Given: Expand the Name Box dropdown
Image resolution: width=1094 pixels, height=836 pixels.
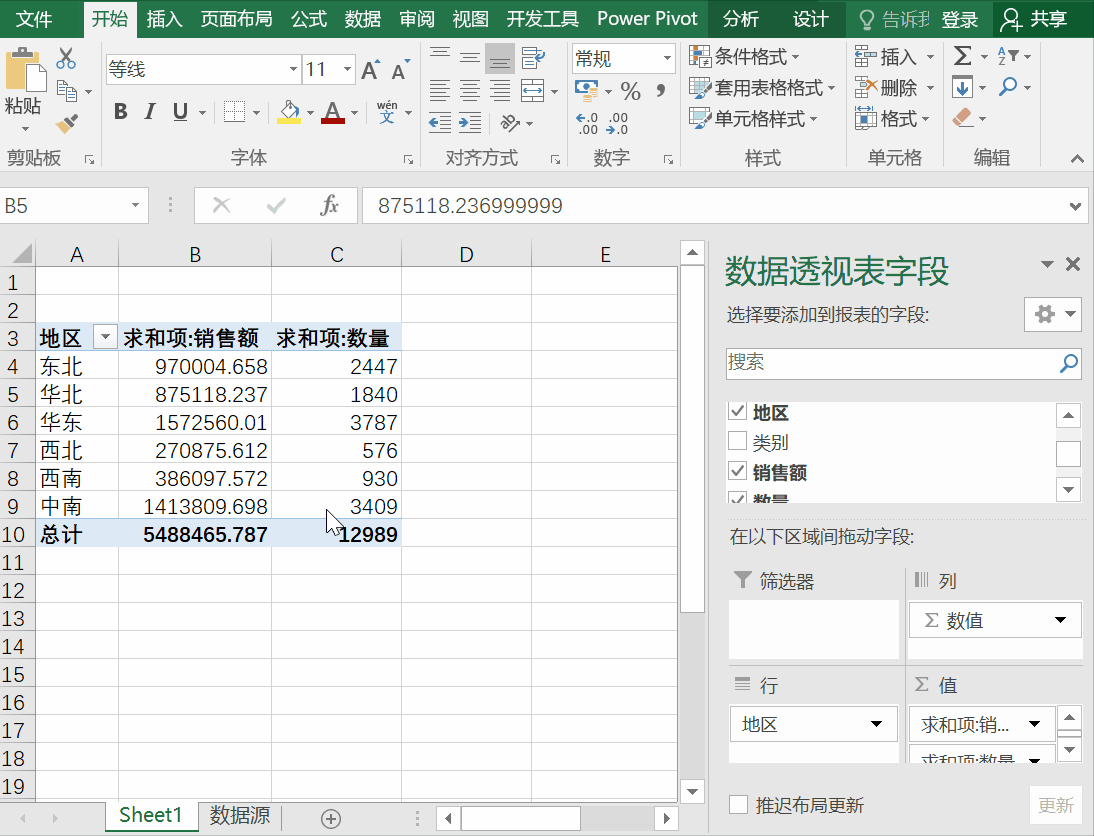Looking at the screenshot, I should click(135, 205).
